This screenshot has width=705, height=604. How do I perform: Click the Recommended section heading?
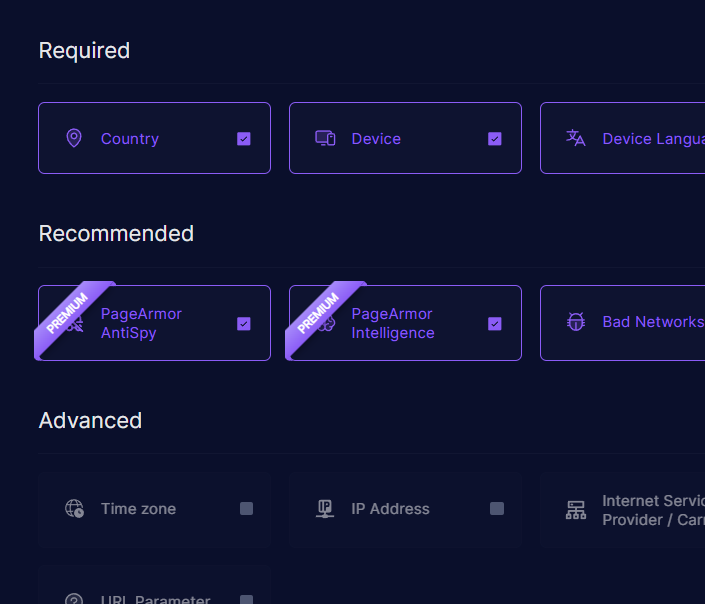[116, 233]
